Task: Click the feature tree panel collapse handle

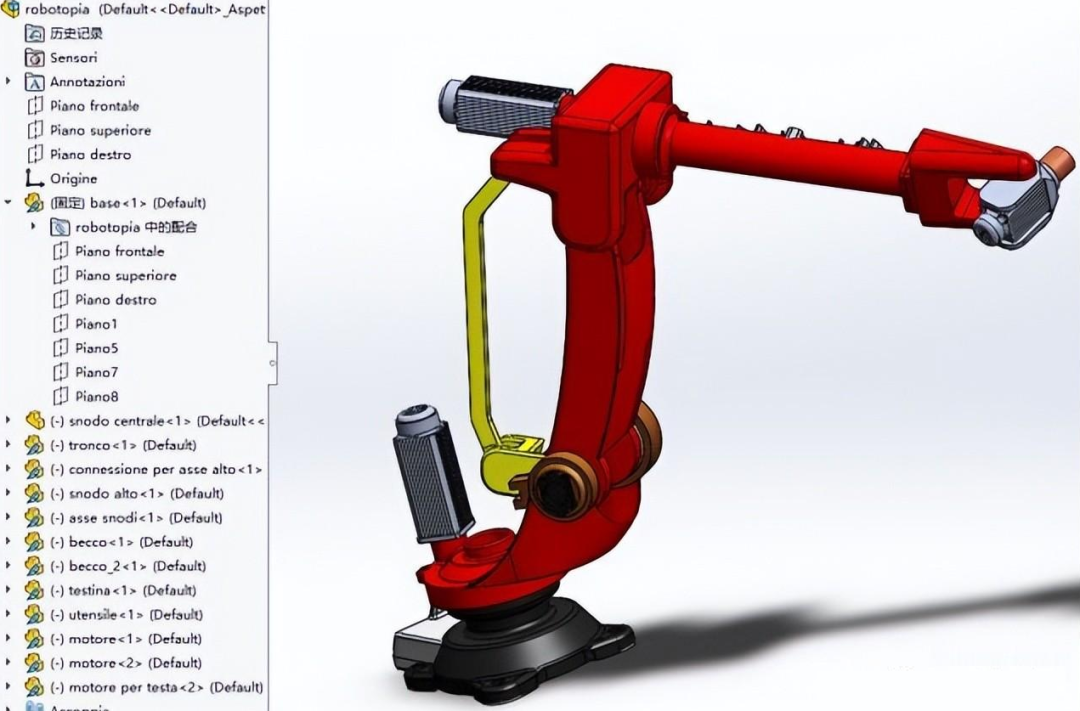Action: coord(271,364)
